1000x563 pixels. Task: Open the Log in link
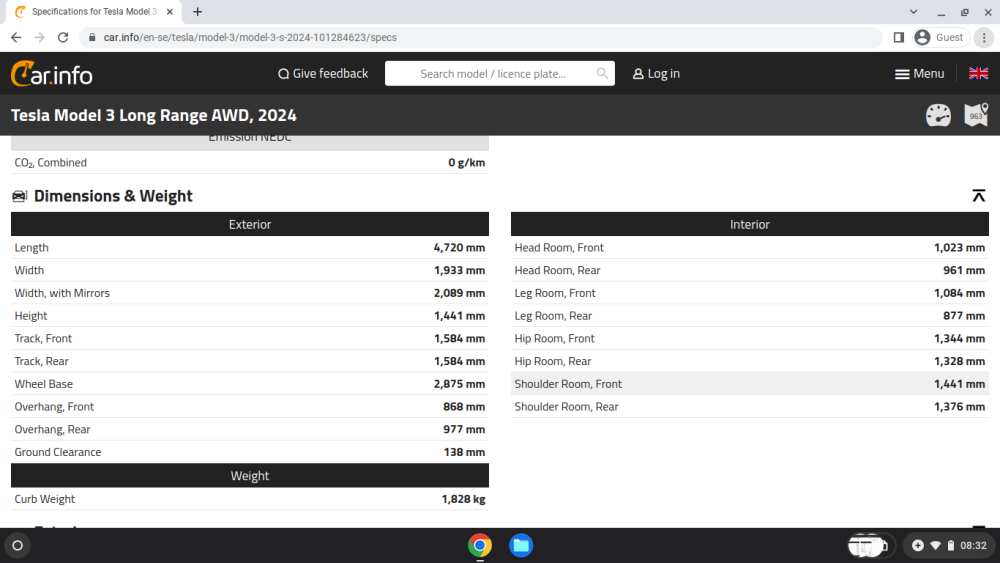click(656, 74)
